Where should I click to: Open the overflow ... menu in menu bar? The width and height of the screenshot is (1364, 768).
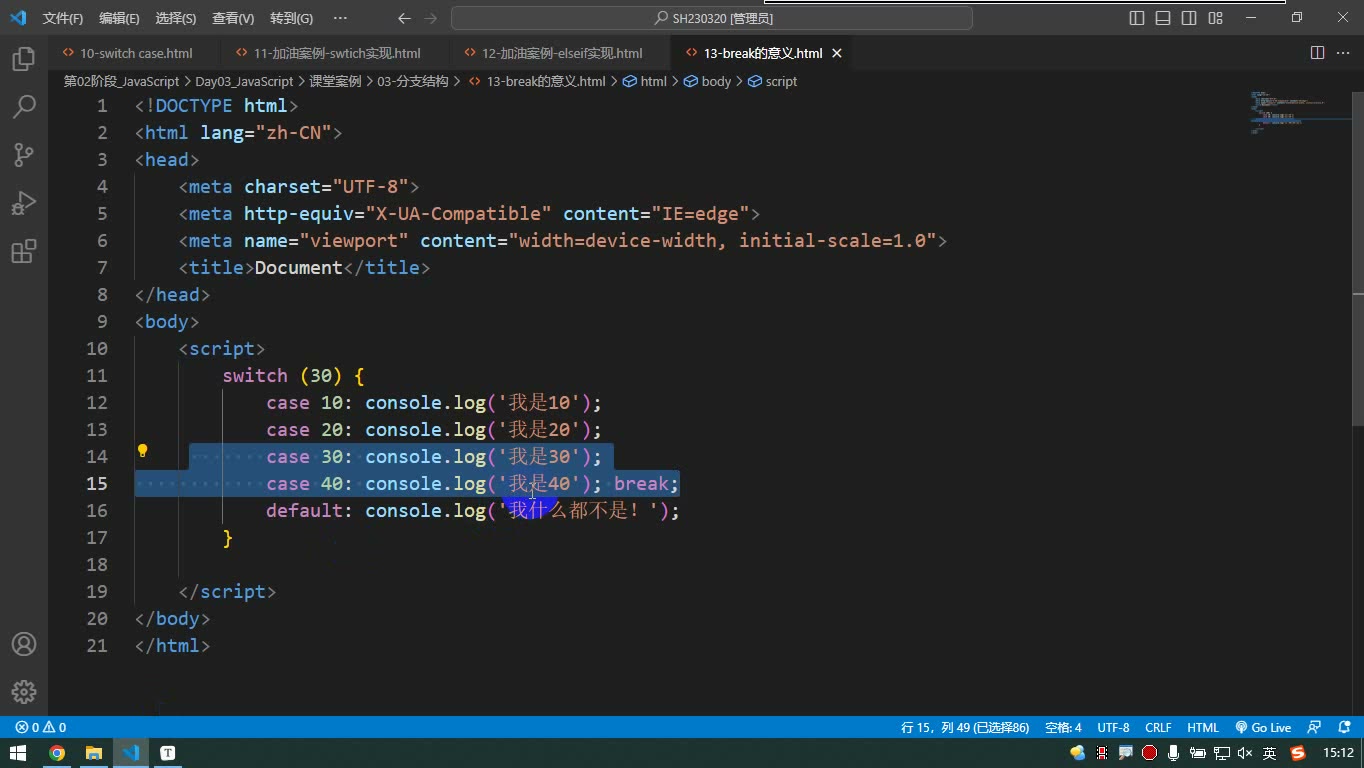[340, 18]
